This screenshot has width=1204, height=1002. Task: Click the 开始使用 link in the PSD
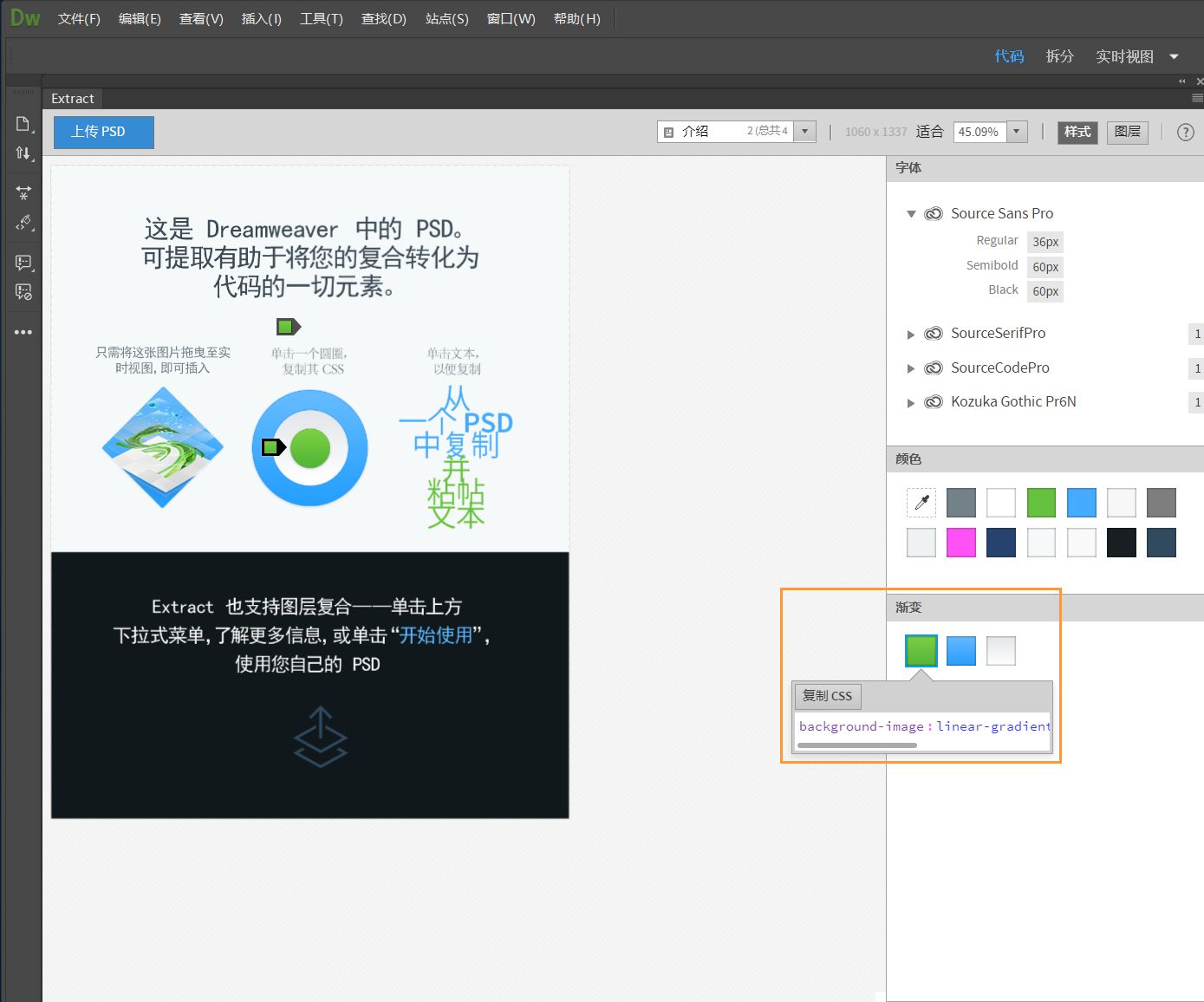pos(436,635)
